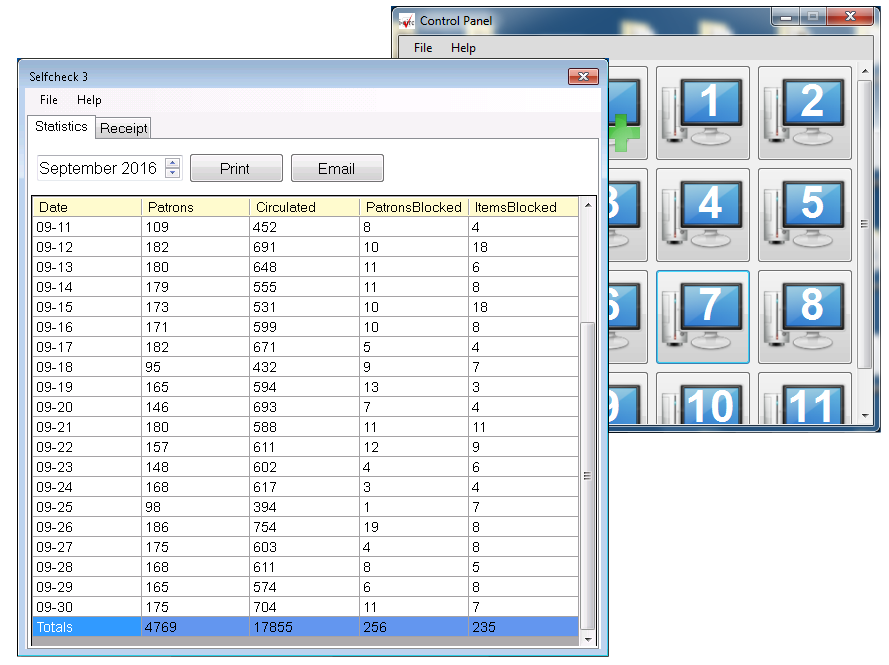Switch to the Receipt tab
Viewport: 889px width, 665px height.
[124, 128]
